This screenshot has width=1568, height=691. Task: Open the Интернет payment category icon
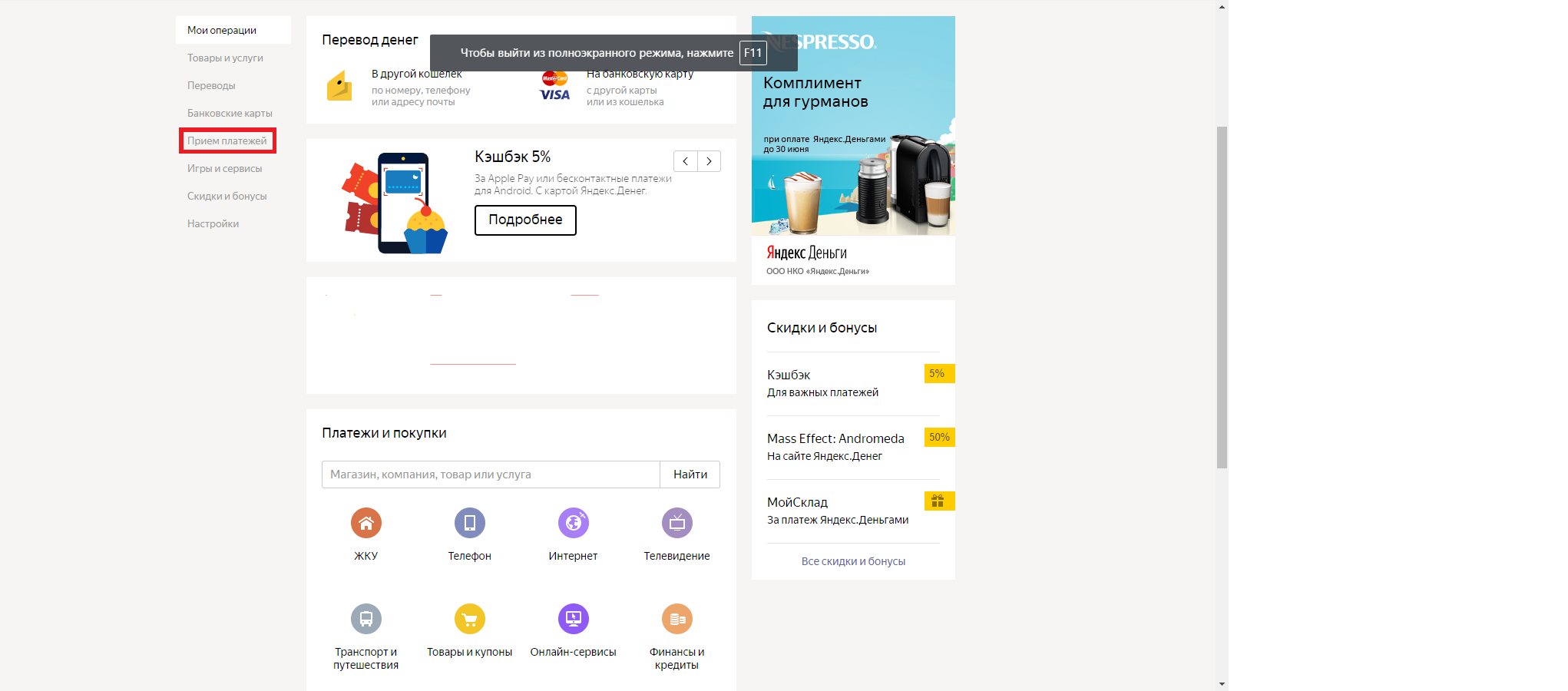pos(574,523)
